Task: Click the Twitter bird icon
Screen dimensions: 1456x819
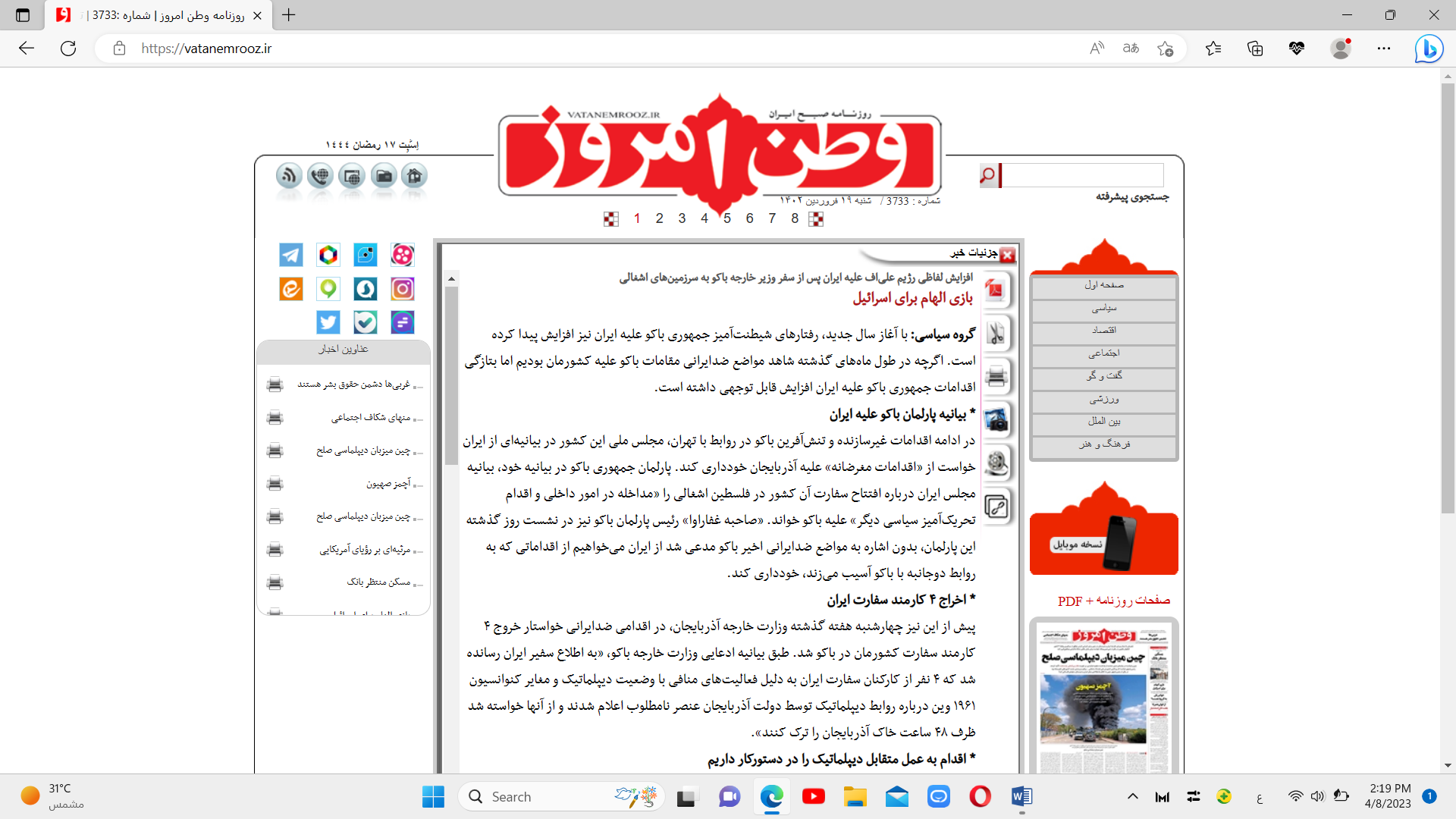Action: pos(328,322)
